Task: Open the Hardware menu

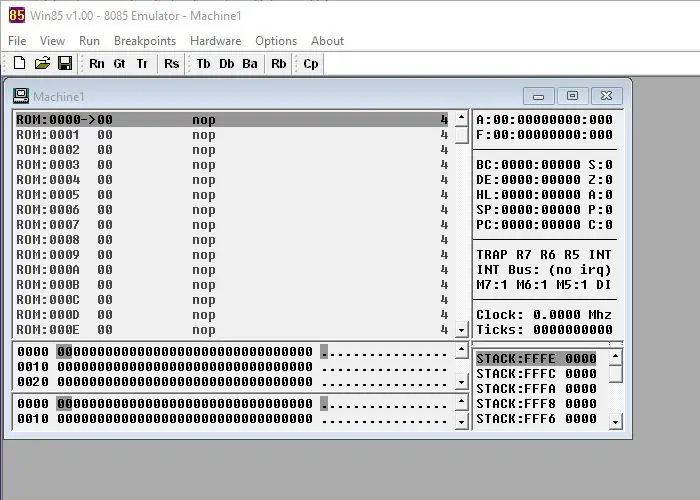Action: pos(215,41)
